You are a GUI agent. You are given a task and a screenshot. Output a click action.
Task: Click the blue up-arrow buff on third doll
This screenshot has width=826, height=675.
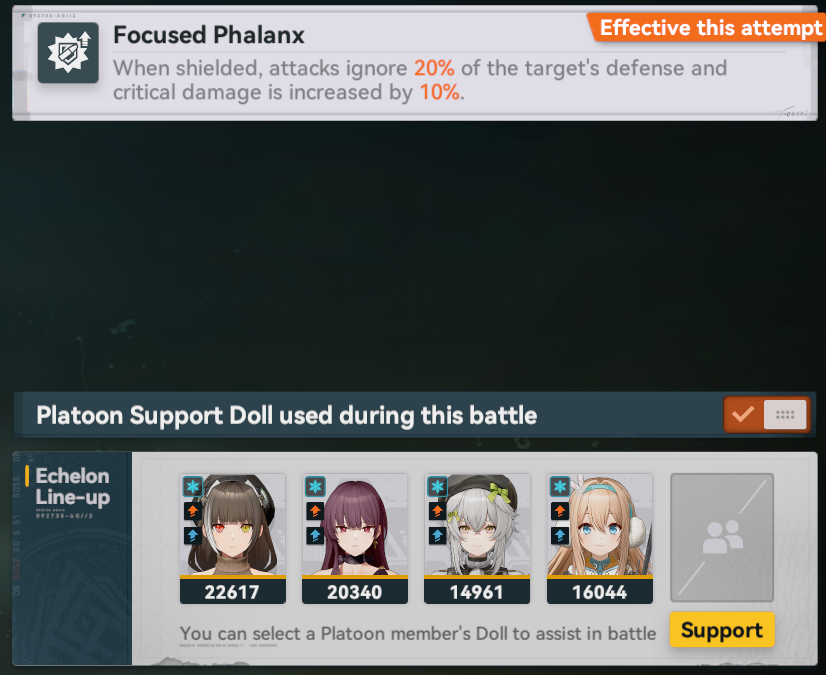point(437,536)
